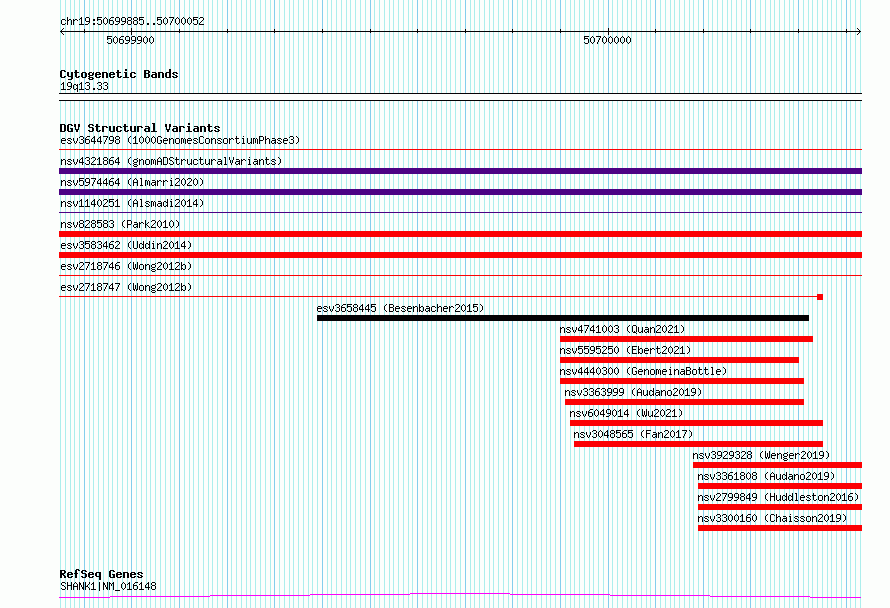Screen dimensions: 890x608
Task: Click the red bar under nsv6049014
Action: click(696, 423)
